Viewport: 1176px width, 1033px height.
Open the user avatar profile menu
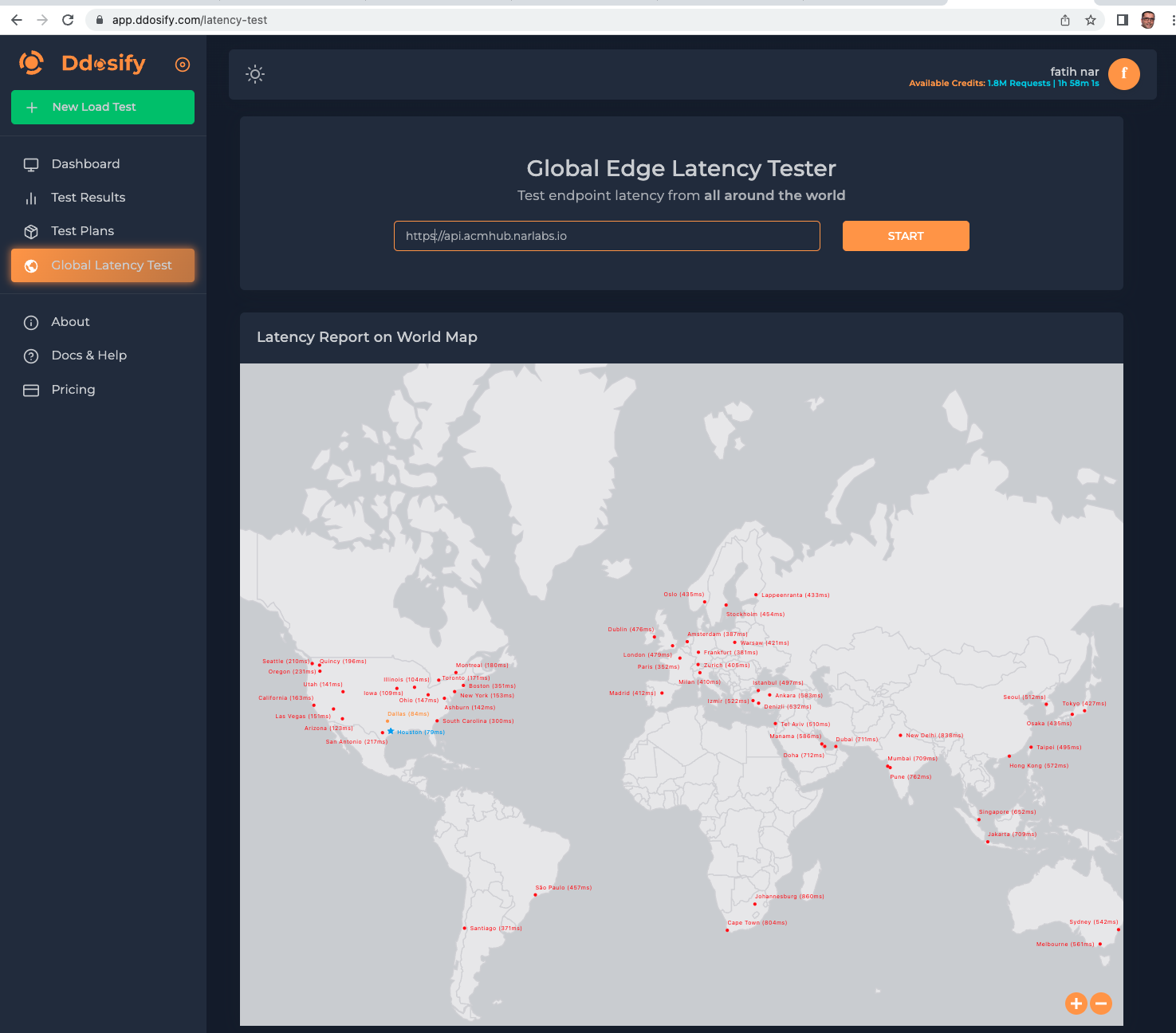1123,74
